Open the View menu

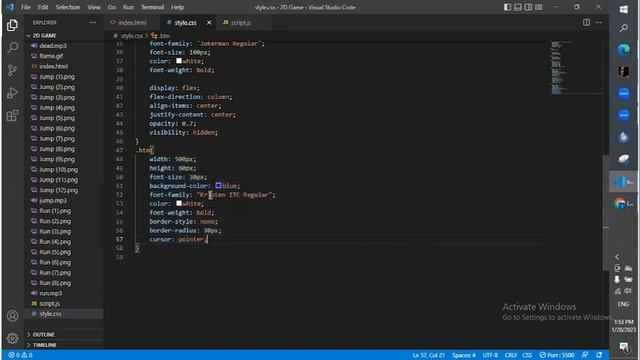point(94,7)
